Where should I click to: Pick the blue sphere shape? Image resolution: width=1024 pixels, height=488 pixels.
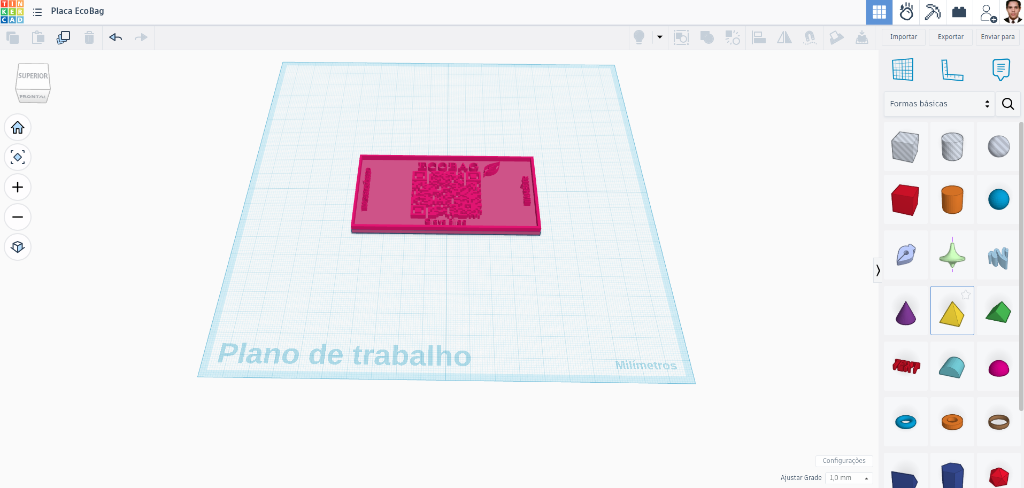999,199
